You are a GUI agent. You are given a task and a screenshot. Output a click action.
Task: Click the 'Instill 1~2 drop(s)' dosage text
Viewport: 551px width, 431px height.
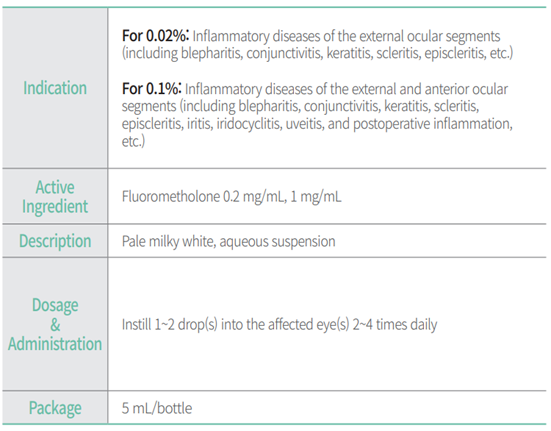click(169, 324)
